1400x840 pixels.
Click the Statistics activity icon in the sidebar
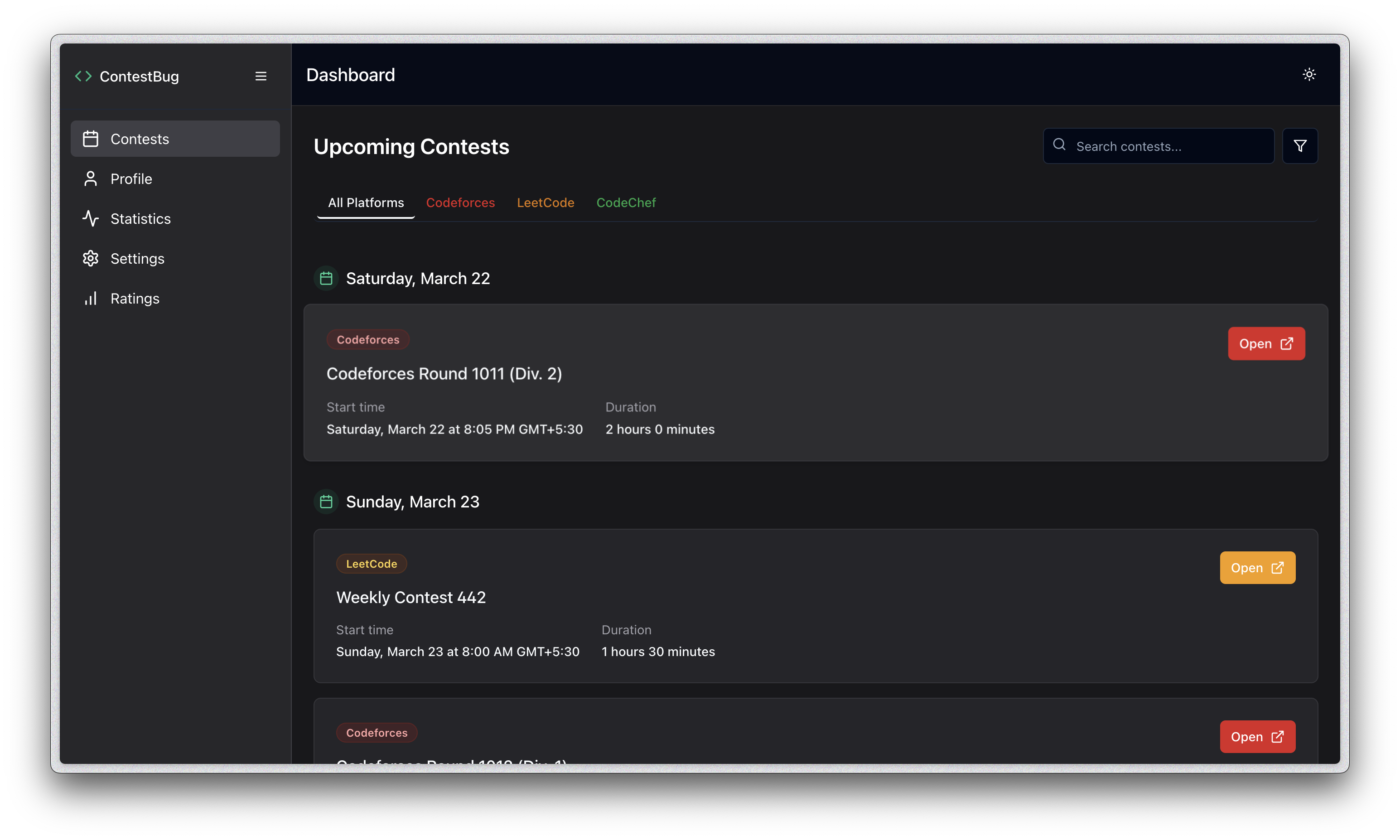[91, 218]
